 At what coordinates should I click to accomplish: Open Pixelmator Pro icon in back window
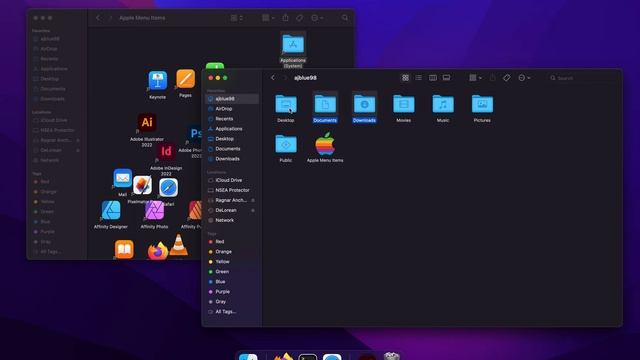(142, 185)
